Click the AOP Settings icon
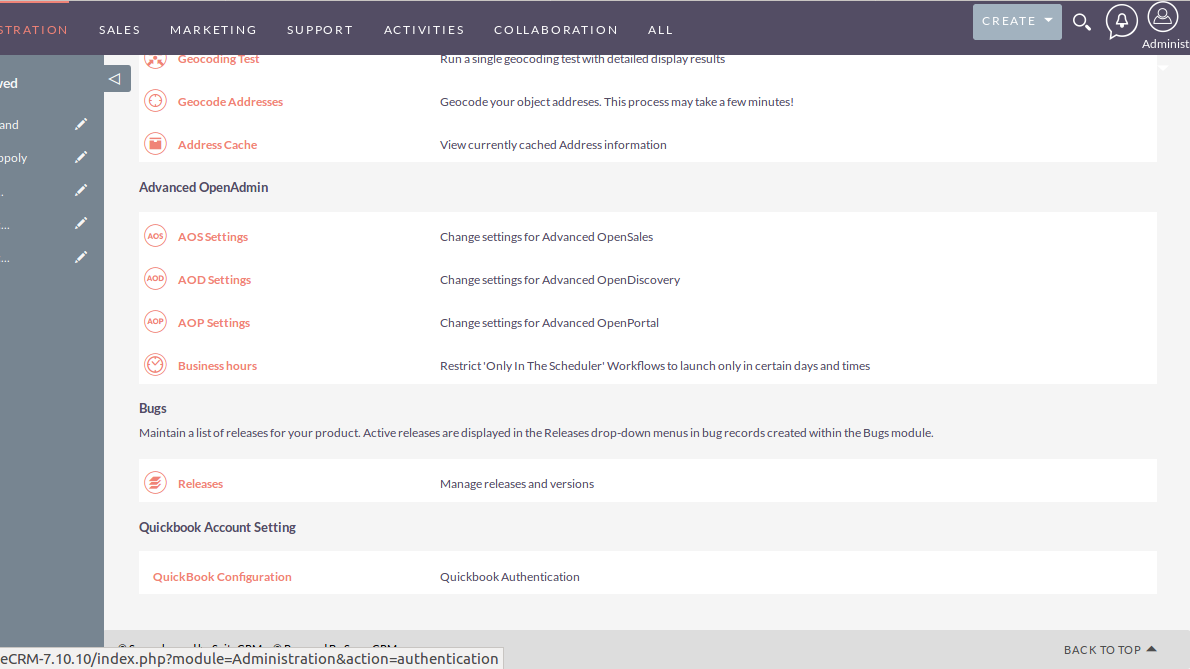The width and height of the screenshot is (1190, 669). (x=155, y=322)
